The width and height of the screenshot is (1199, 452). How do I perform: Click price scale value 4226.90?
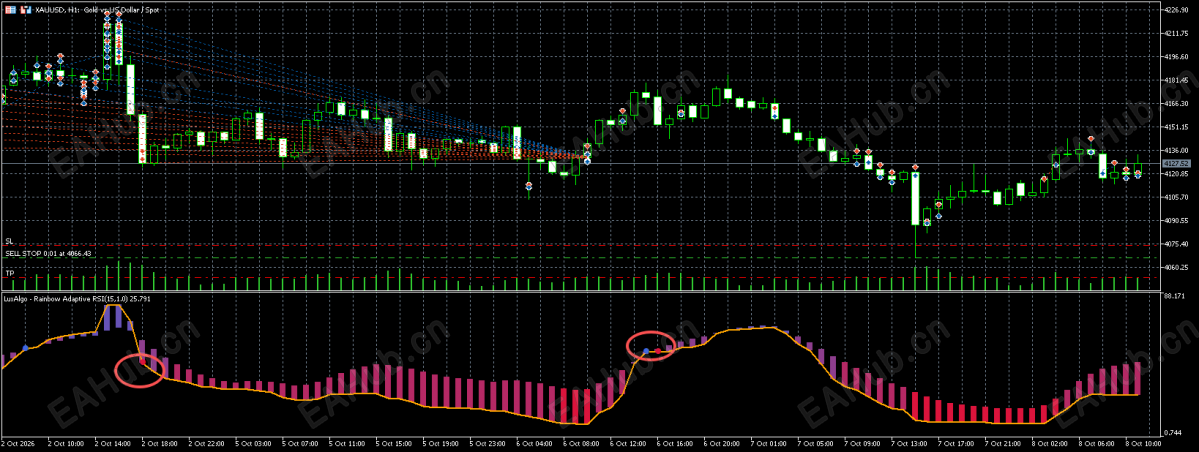tap(1175, 10)
